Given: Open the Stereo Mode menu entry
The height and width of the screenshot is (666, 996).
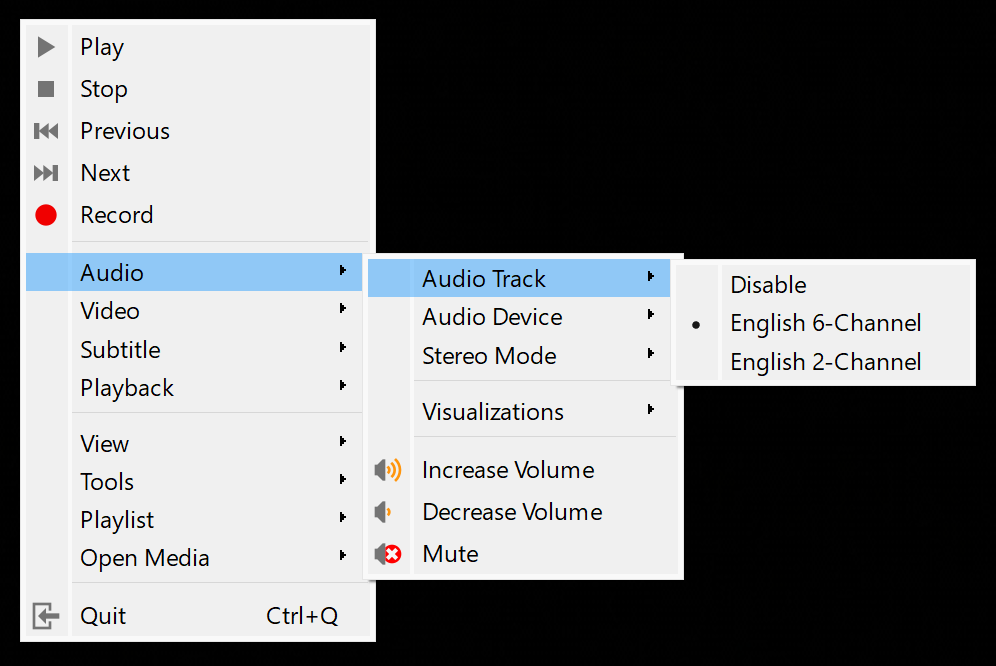Looking at the screenshot, I should coord(489,356).
